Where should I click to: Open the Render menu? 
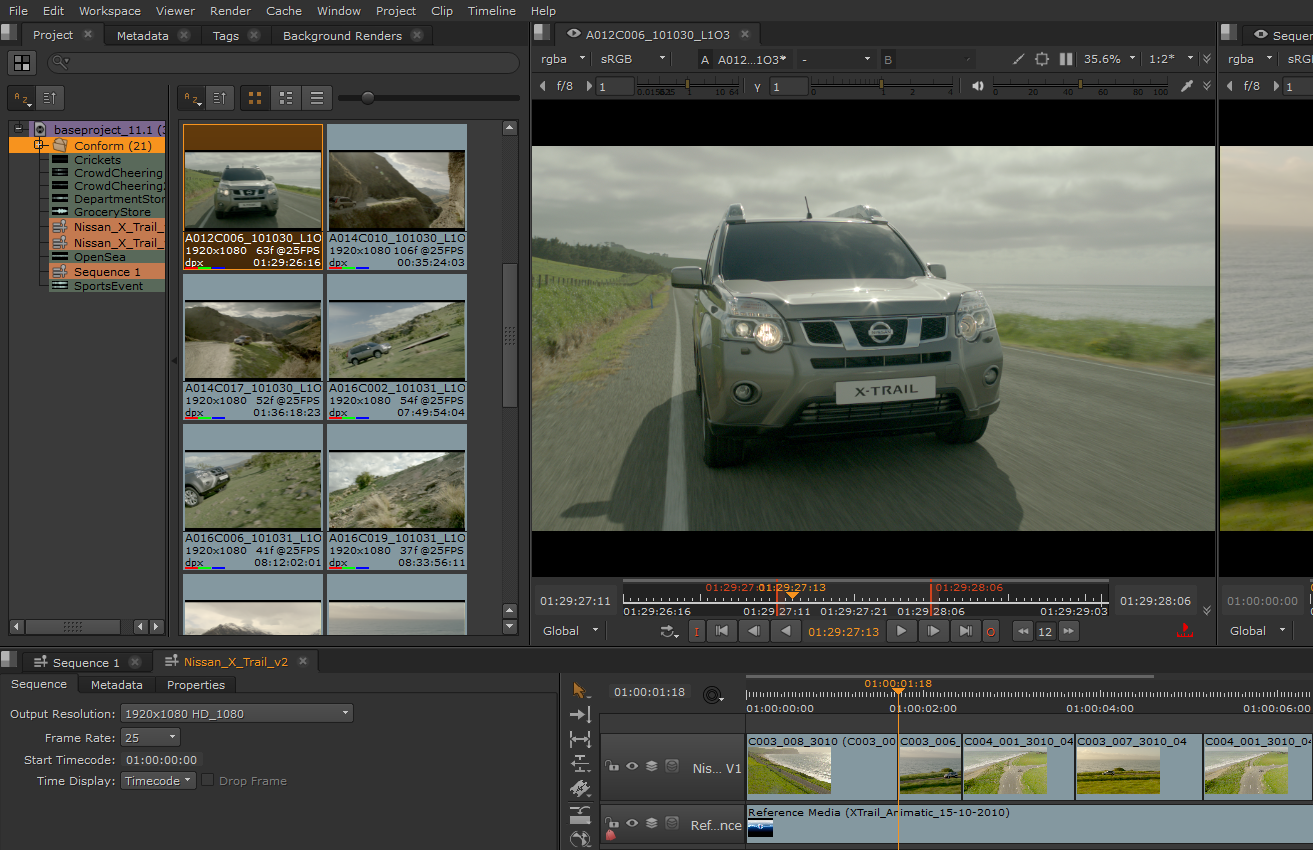230,11
